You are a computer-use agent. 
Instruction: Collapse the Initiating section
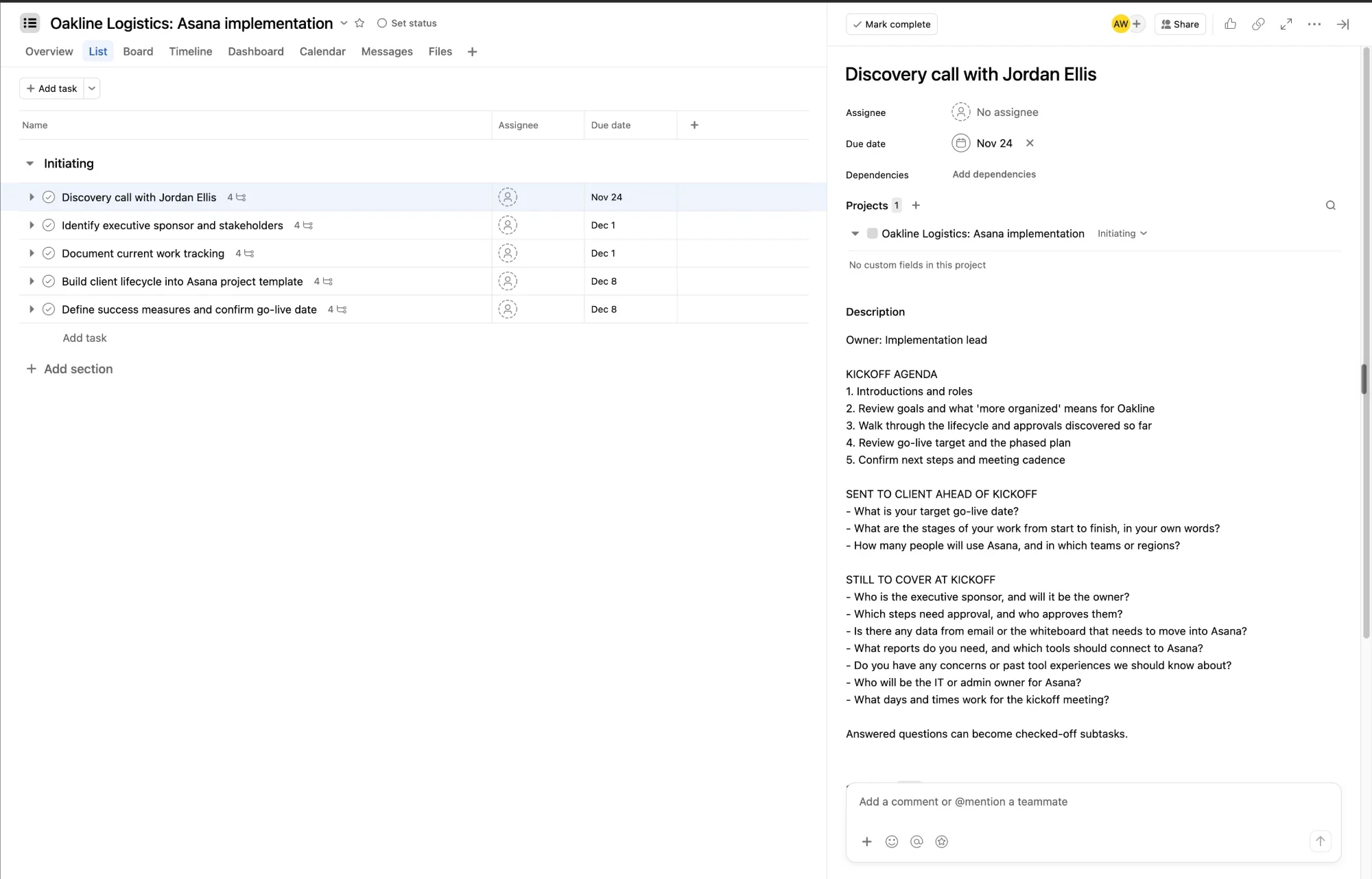[x=29, y=163]
